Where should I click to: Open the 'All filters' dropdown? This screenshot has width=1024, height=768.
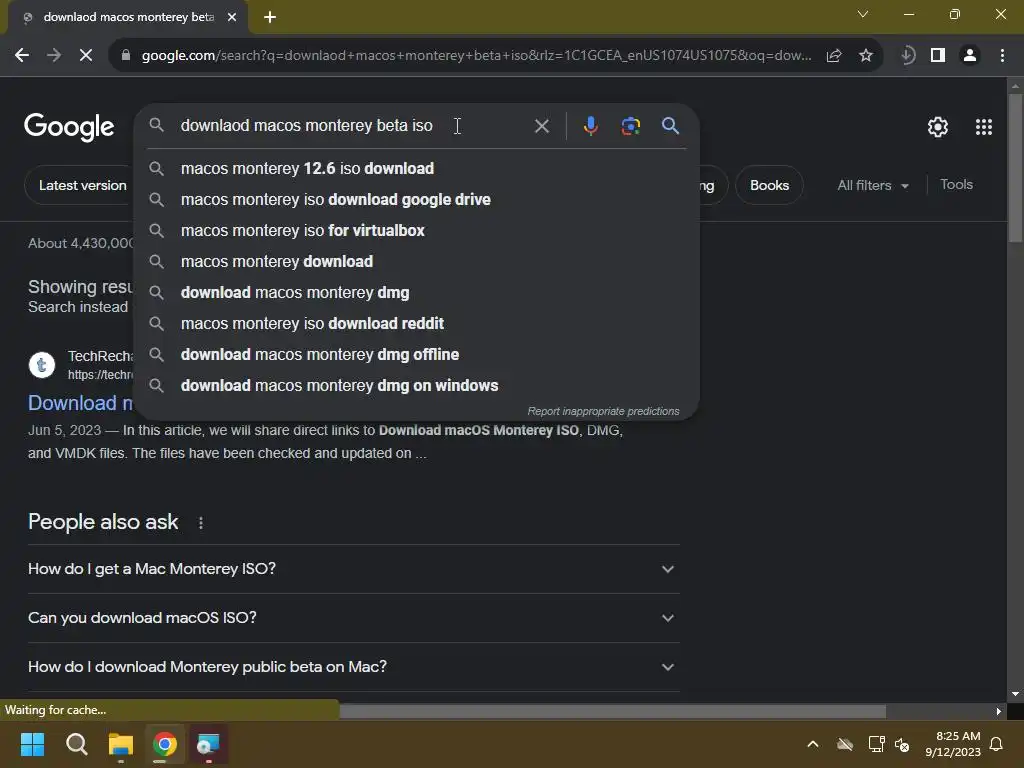[872, 185]
